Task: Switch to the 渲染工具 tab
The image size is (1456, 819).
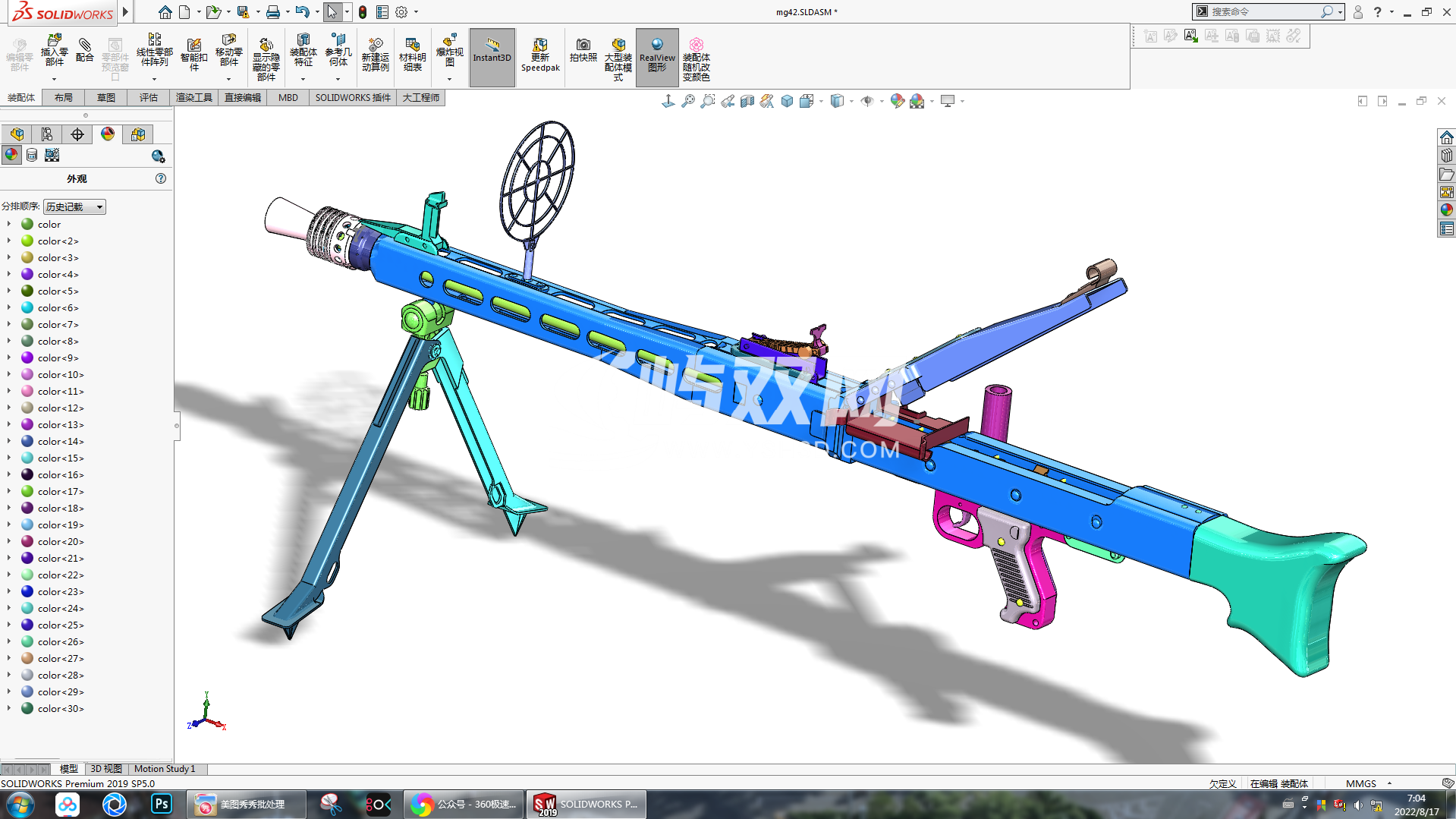Action: pos(193,98)
